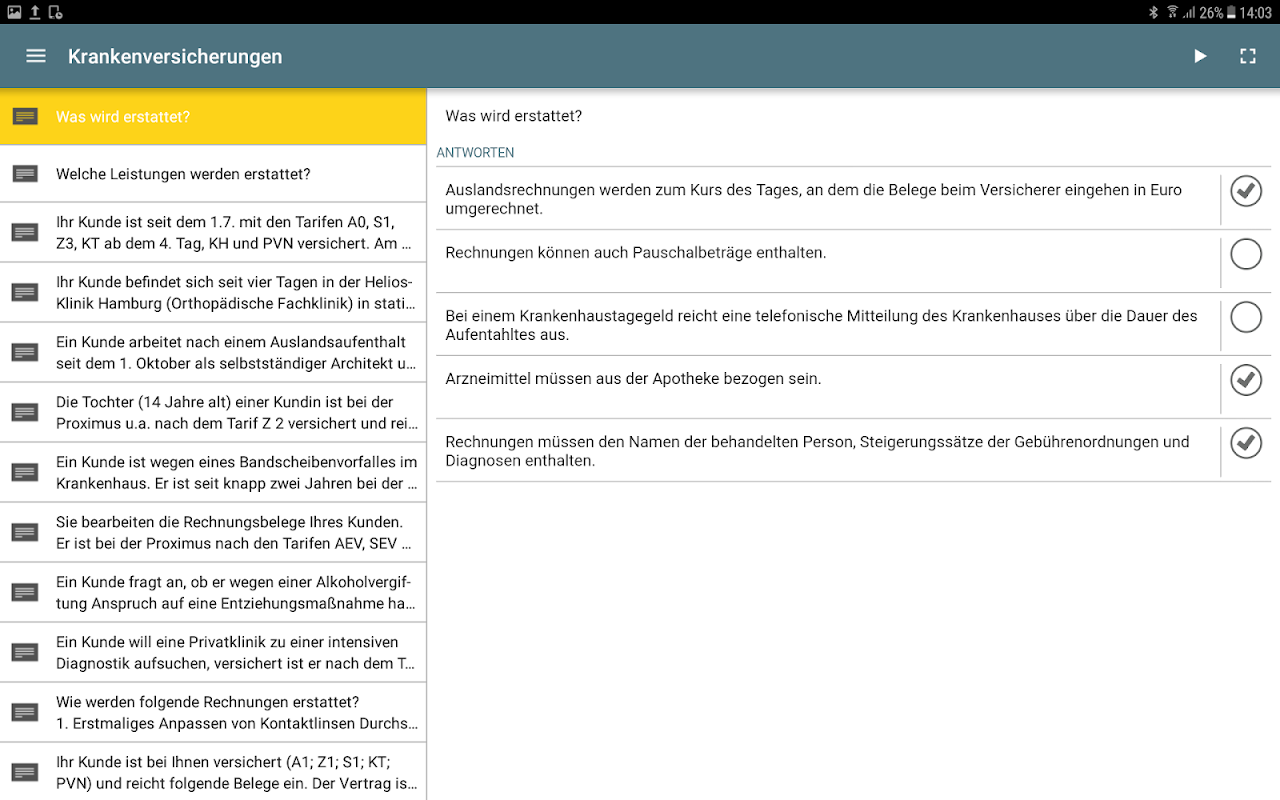Click the 'Krankenversicherungen' title
Screen dimensions: 1280x800
pos(175,57)
